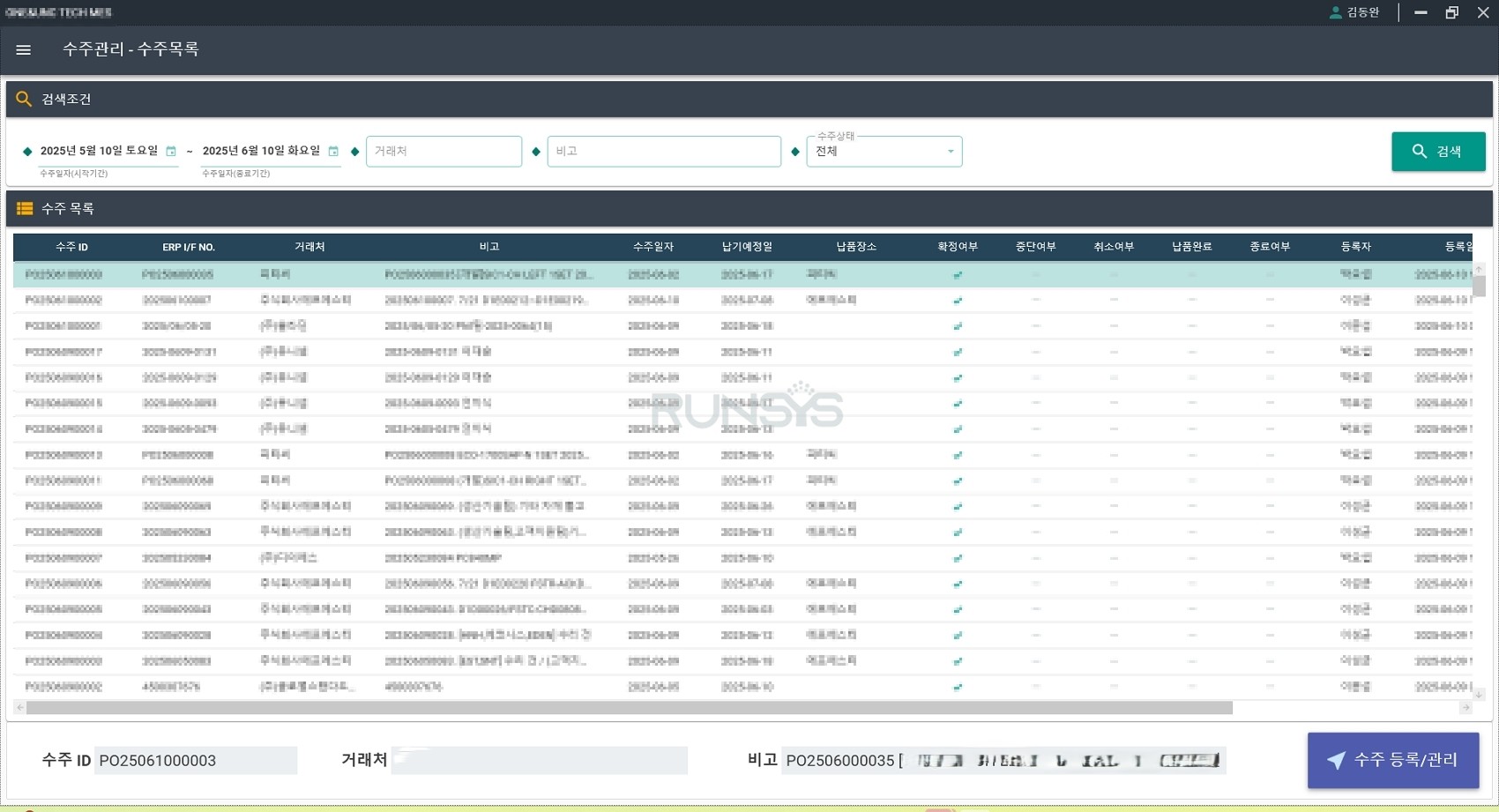Toggle 확정여부 check in last visible row

tap(958, 687)
